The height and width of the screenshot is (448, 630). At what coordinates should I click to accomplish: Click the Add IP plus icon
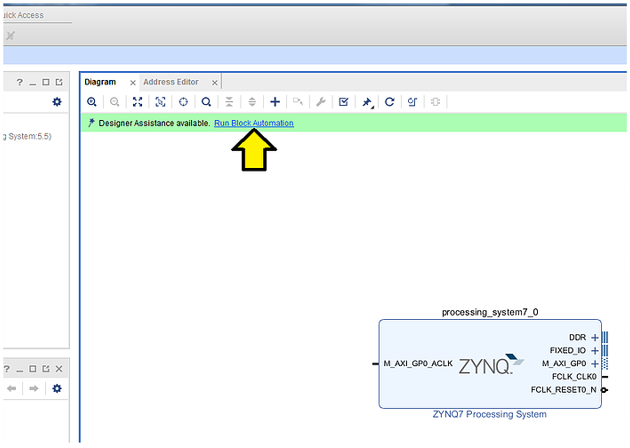pyautogui.click(x=275, y=102)
